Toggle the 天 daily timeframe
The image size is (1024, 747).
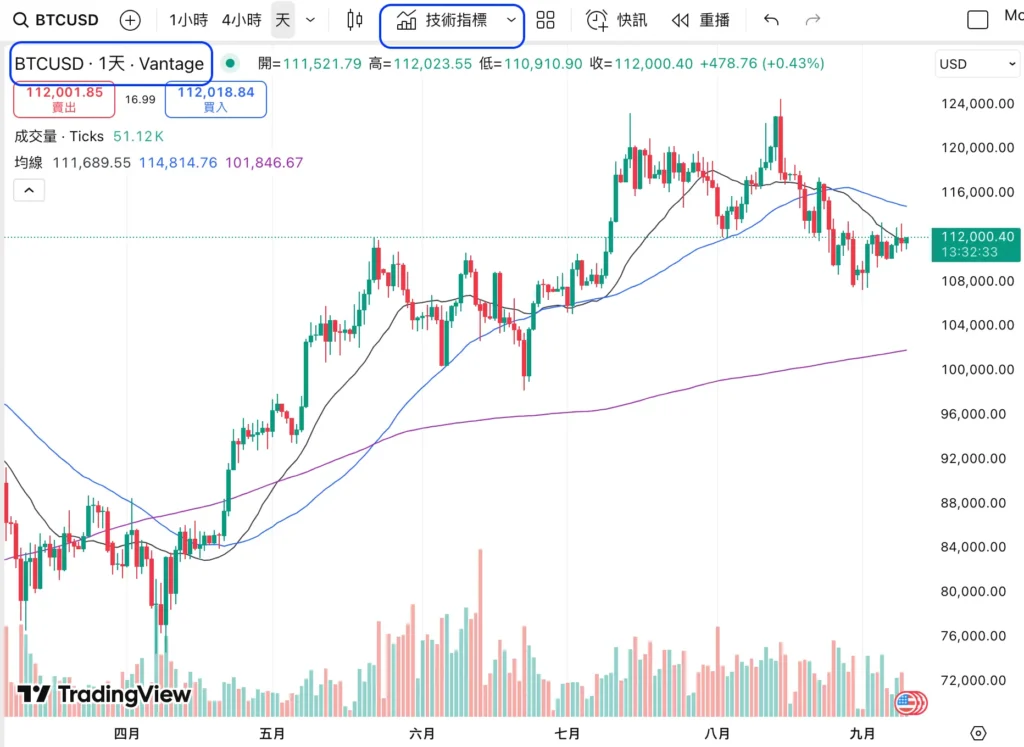(283, 20)
